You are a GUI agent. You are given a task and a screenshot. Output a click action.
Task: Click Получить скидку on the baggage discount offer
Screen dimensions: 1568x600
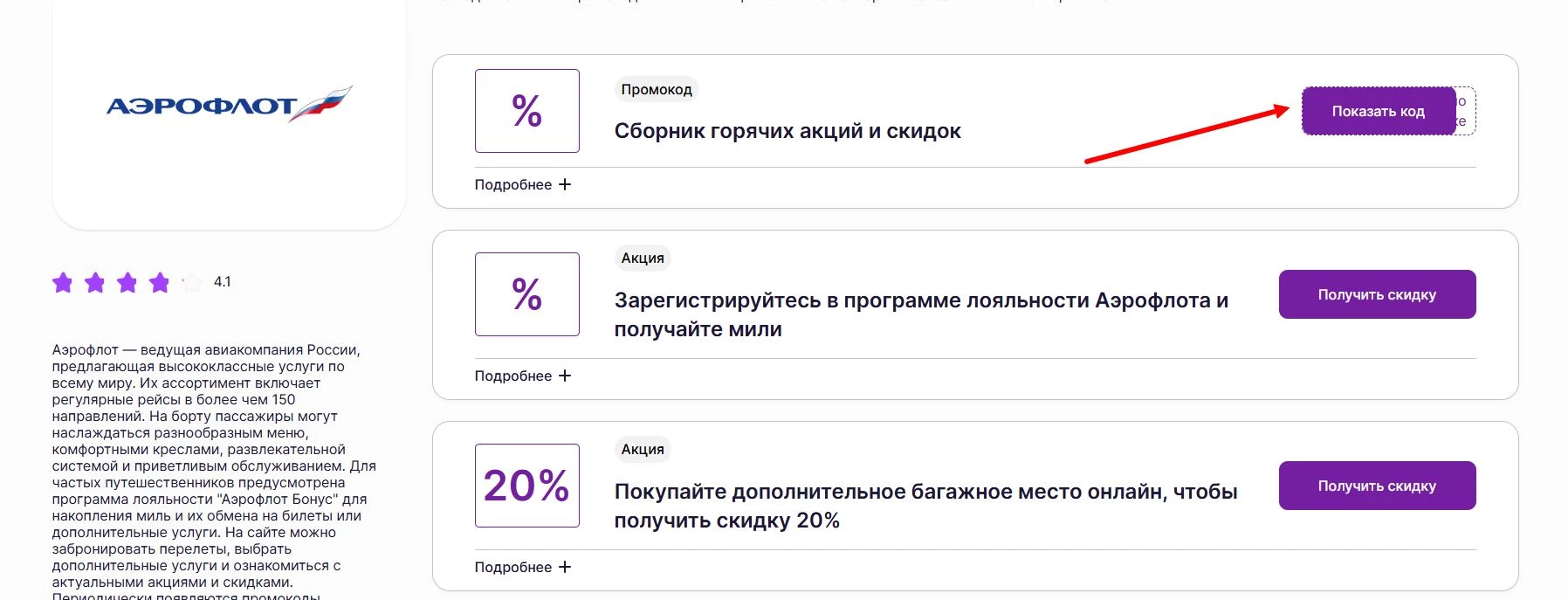coord(1376,485)
